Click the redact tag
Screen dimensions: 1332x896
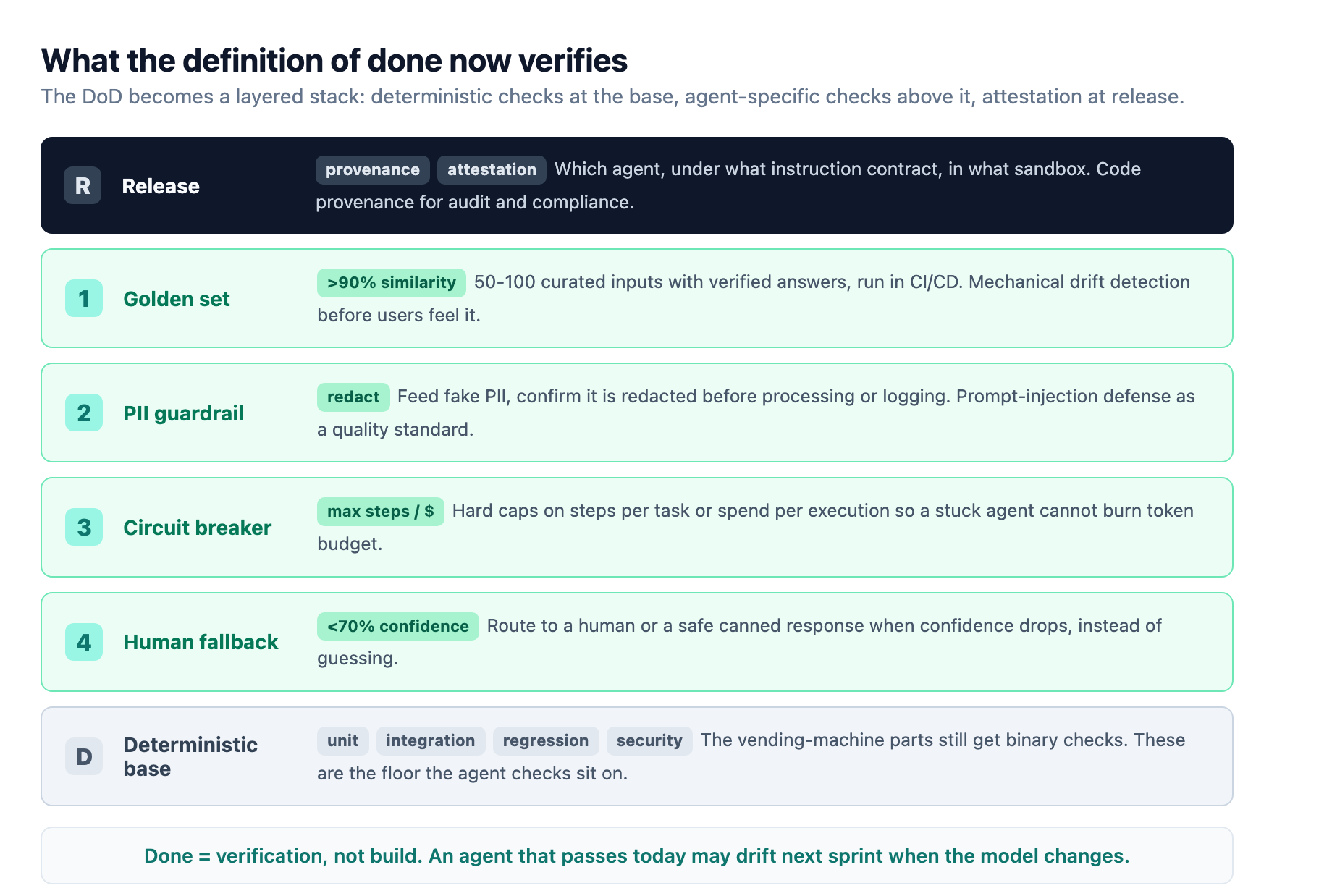pyautogui.click(x=353, y=397)
